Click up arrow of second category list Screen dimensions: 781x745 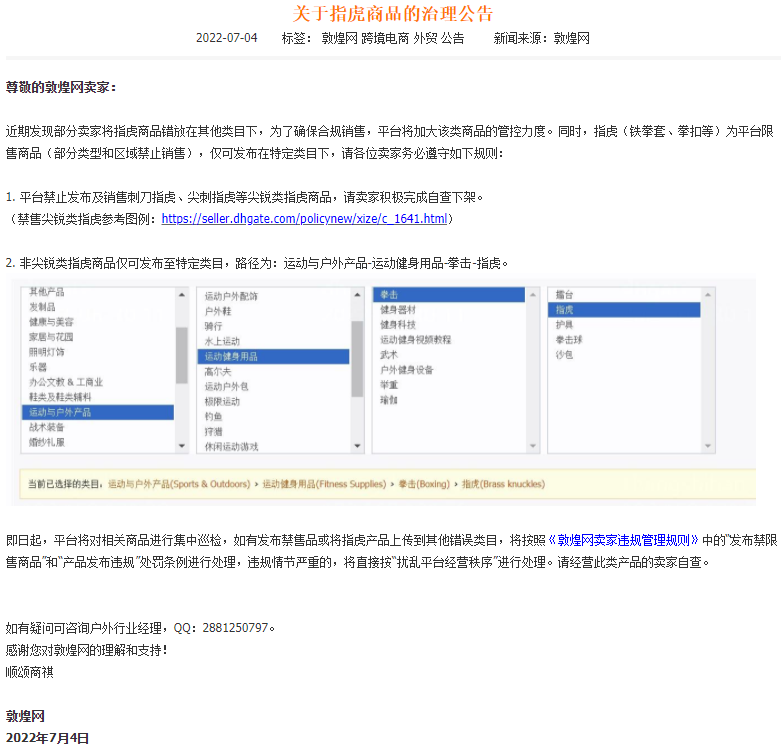point(357,295)
